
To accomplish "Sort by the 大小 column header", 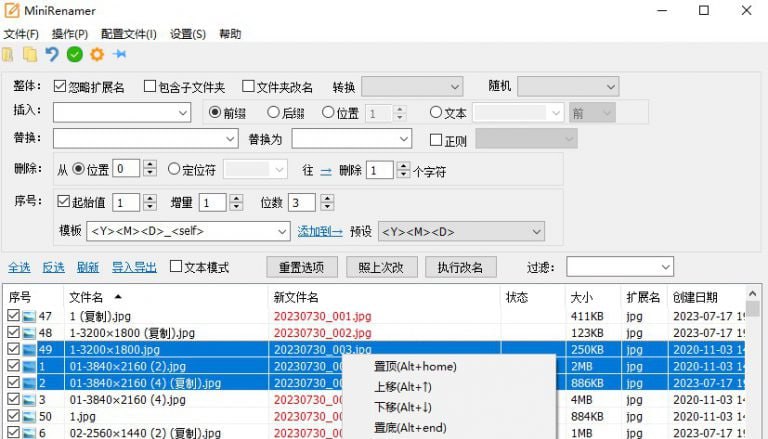I will pos(582,297).
